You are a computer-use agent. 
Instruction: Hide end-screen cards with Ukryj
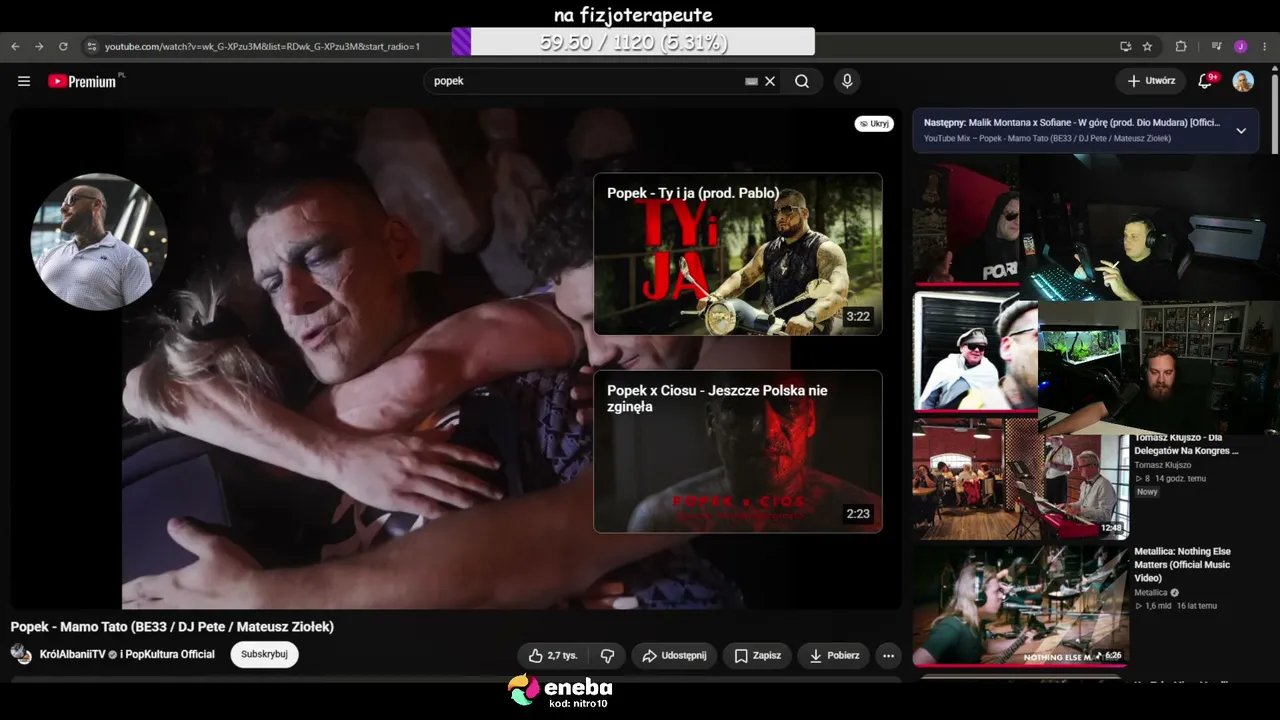[x=874, y=124]
